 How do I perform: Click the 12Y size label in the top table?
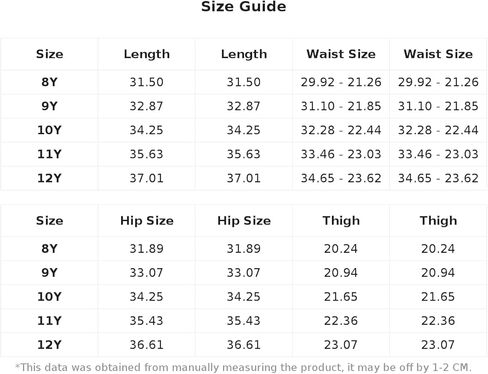coord(49,178)
